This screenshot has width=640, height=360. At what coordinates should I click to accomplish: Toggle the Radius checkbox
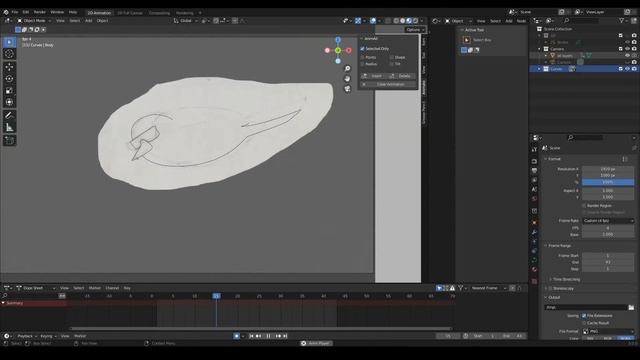coord(362,64)
